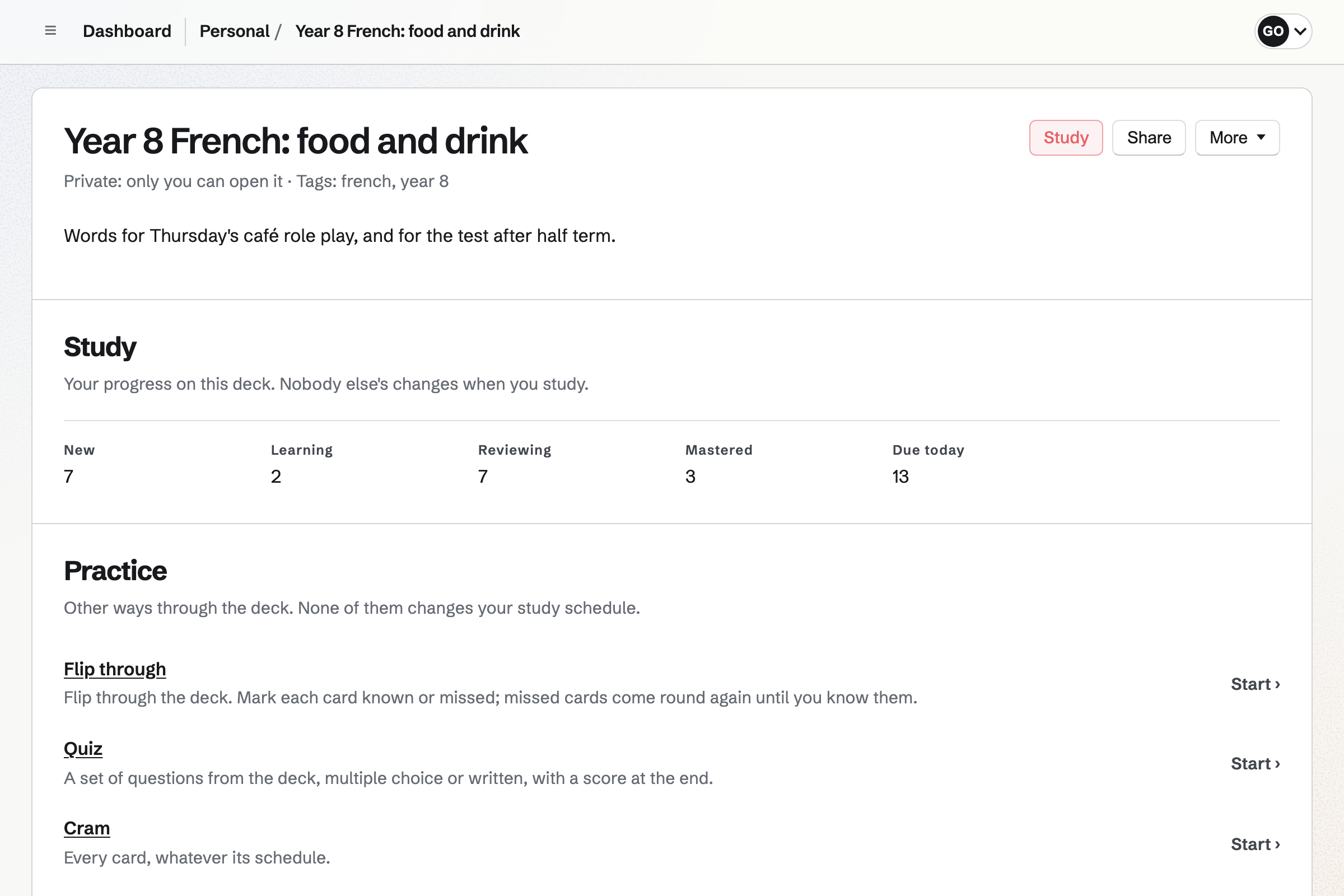Open the hamburger navigation menu
This screenshot has width=1344, height=896.
click(x=50, y=31)
